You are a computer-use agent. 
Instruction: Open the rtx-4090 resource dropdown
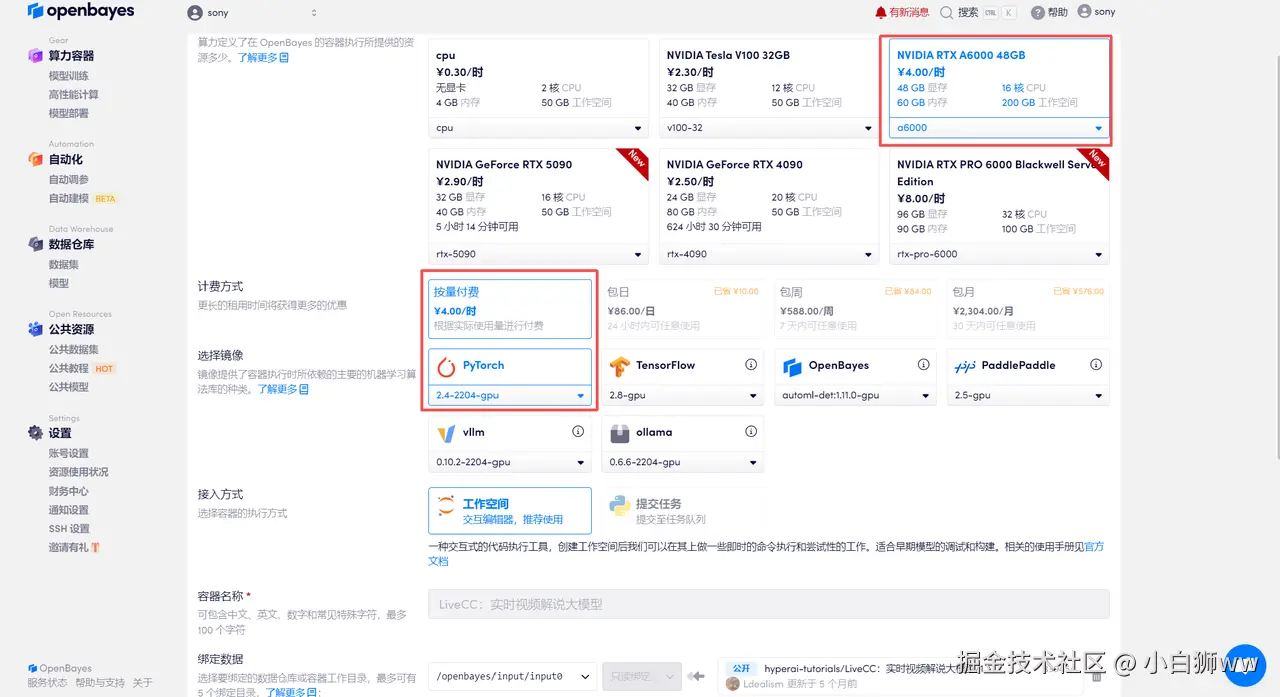(x=769, y=254)
